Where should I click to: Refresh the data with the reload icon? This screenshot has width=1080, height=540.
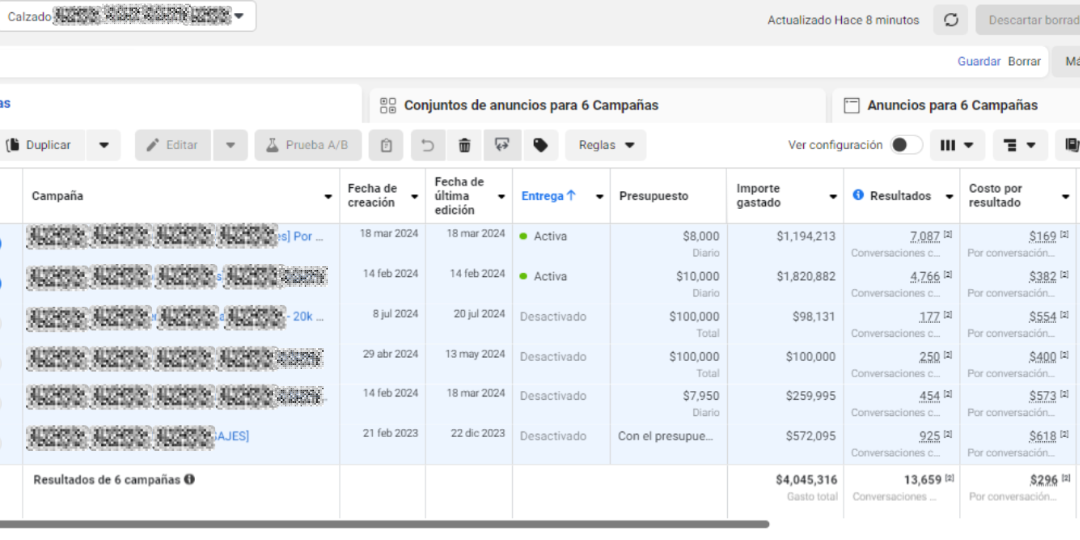pos(951,20)
